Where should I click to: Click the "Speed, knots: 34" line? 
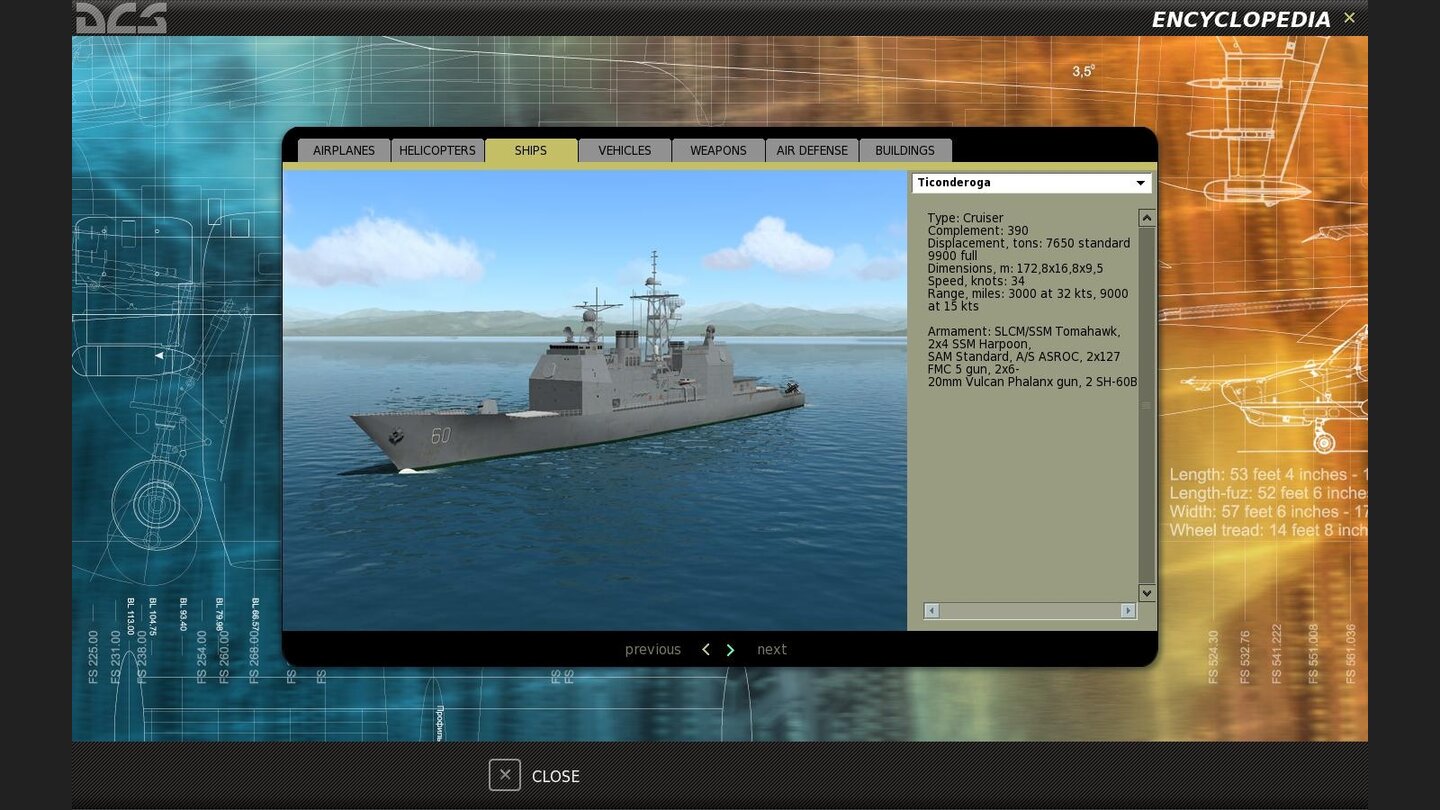(975, 281)
